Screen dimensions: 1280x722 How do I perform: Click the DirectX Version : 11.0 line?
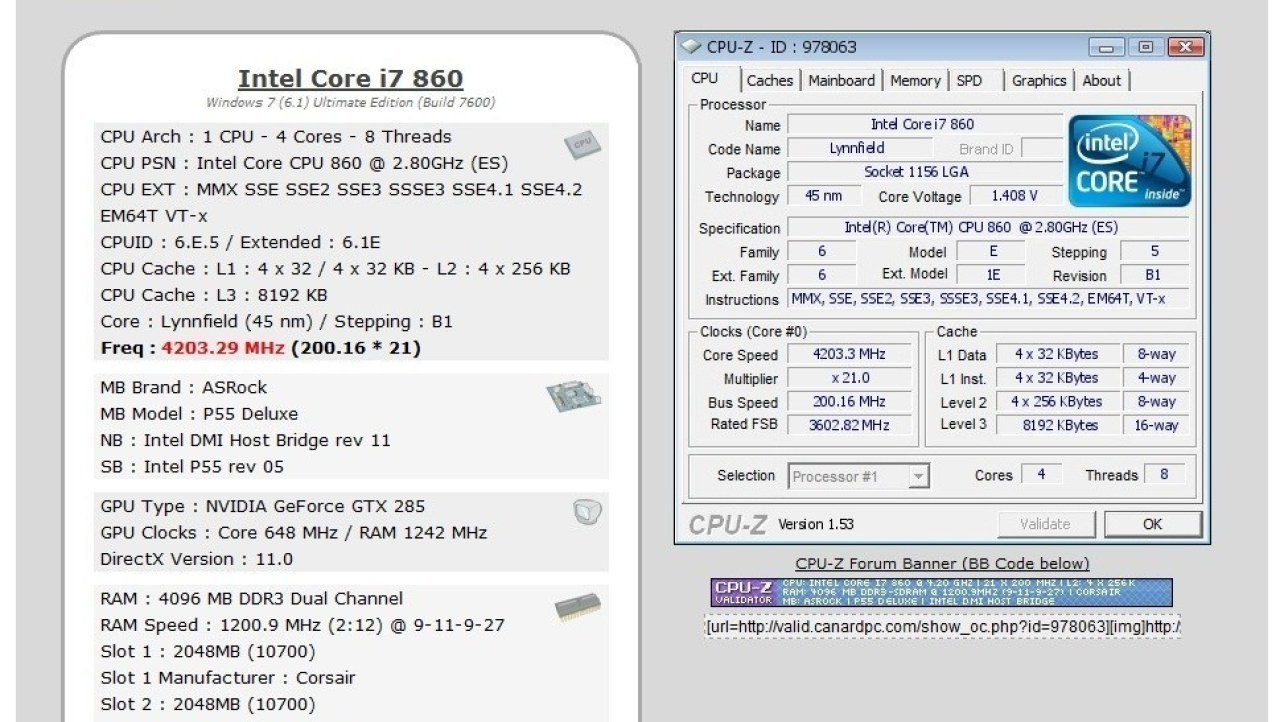[x=197, y=559]
